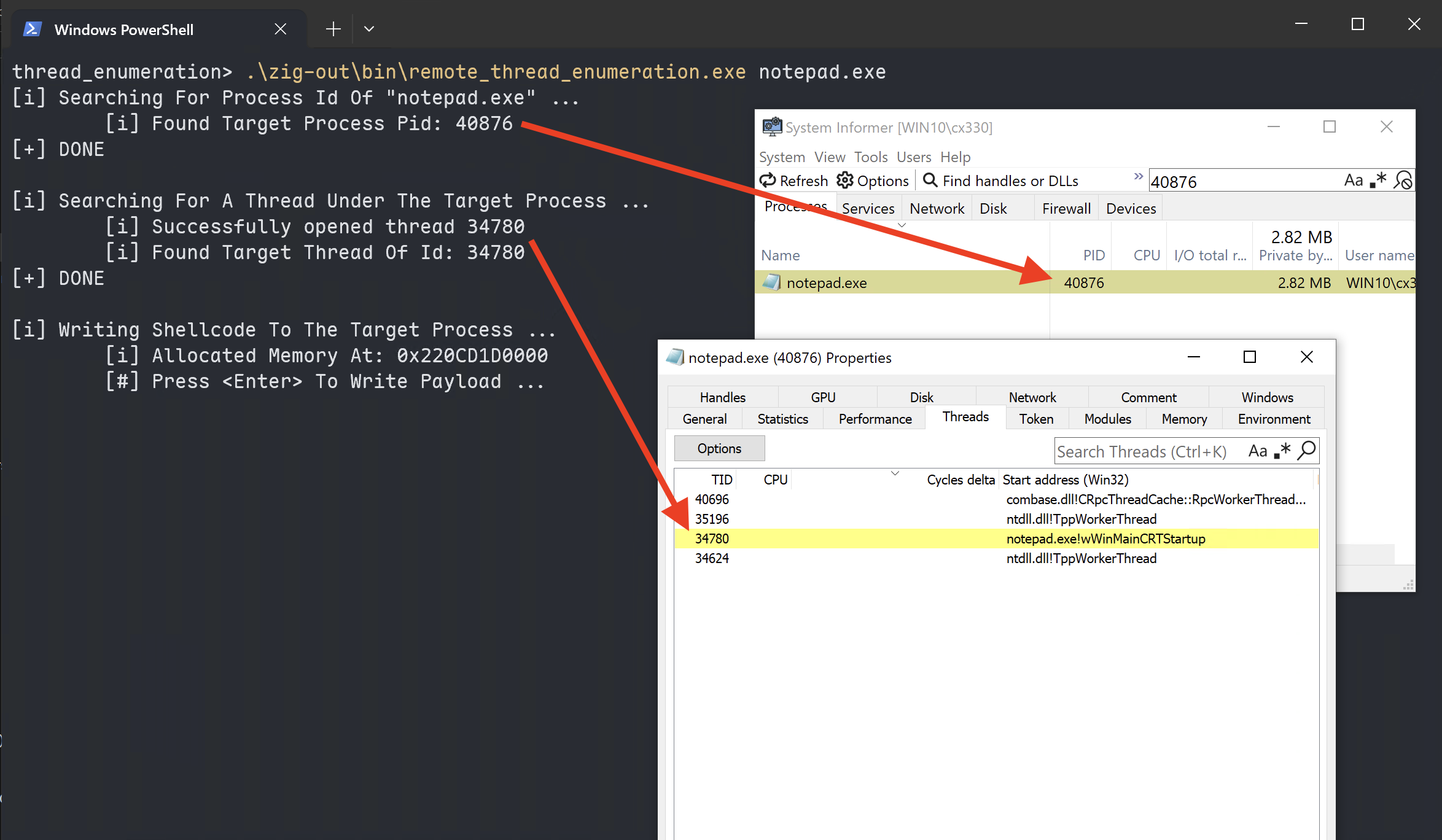Screen dimensions: 1442x840
Task: Click the notepad.exe process icon
Action: [771, 282]
